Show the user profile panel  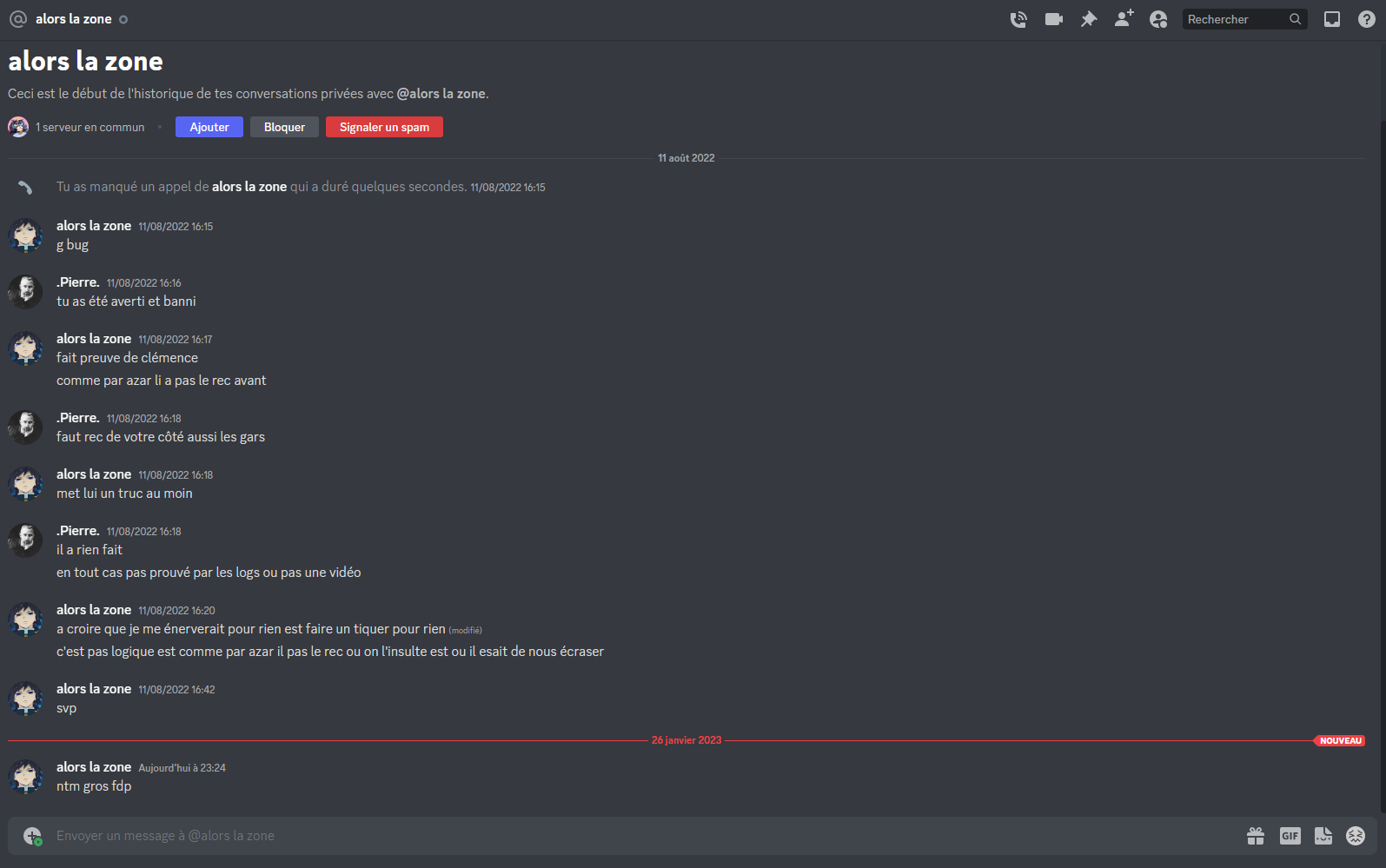1158,19
